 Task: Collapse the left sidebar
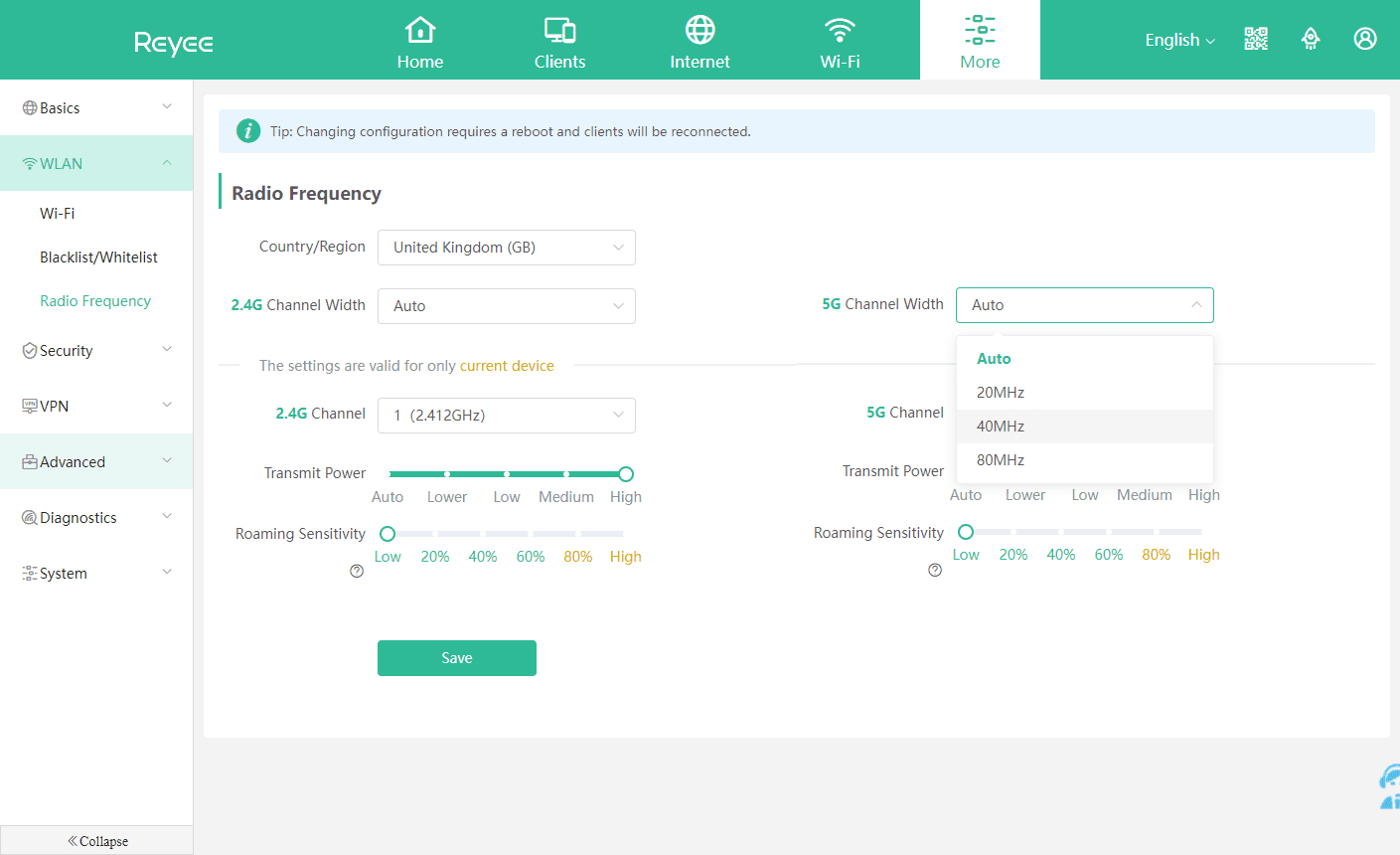point(96,841)
